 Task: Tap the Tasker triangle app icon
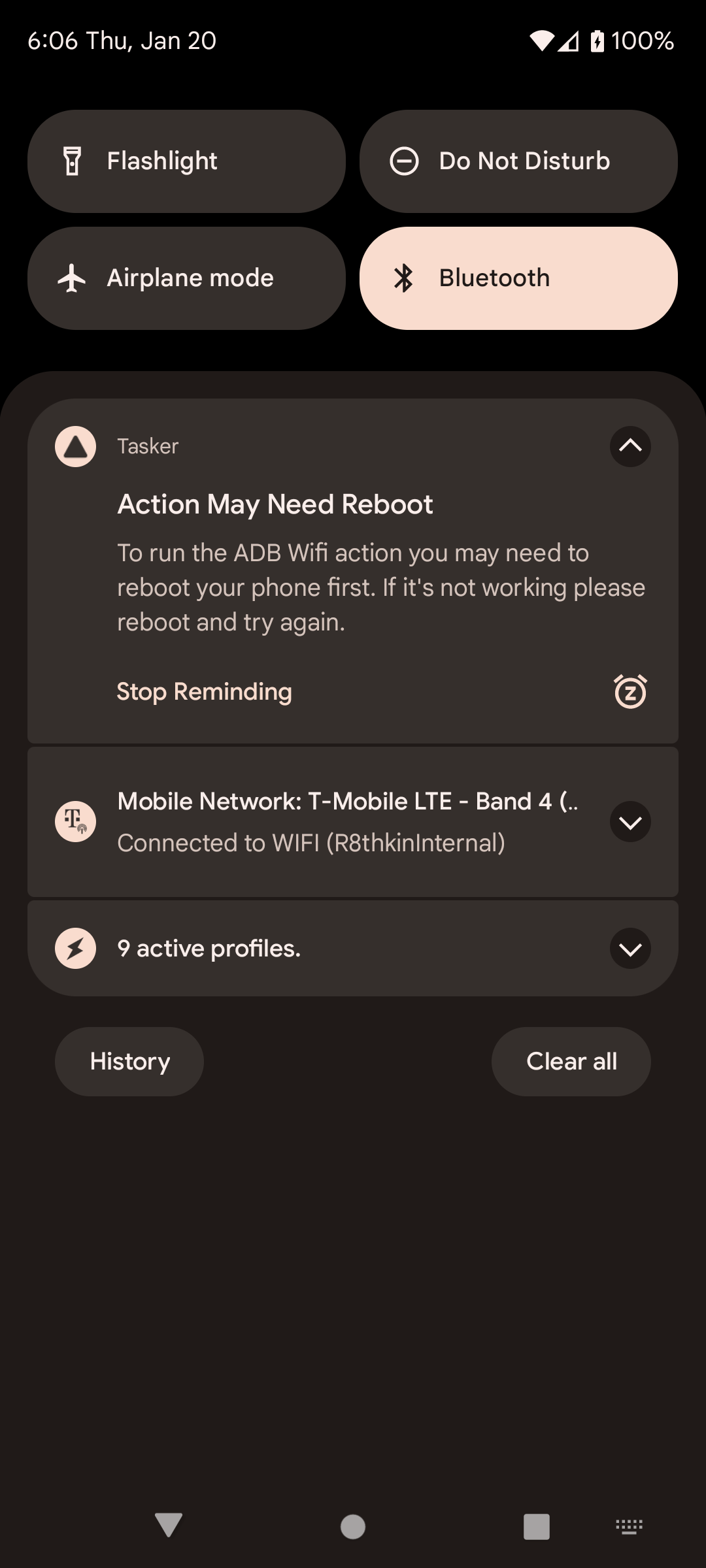click(x=75, y=447)
